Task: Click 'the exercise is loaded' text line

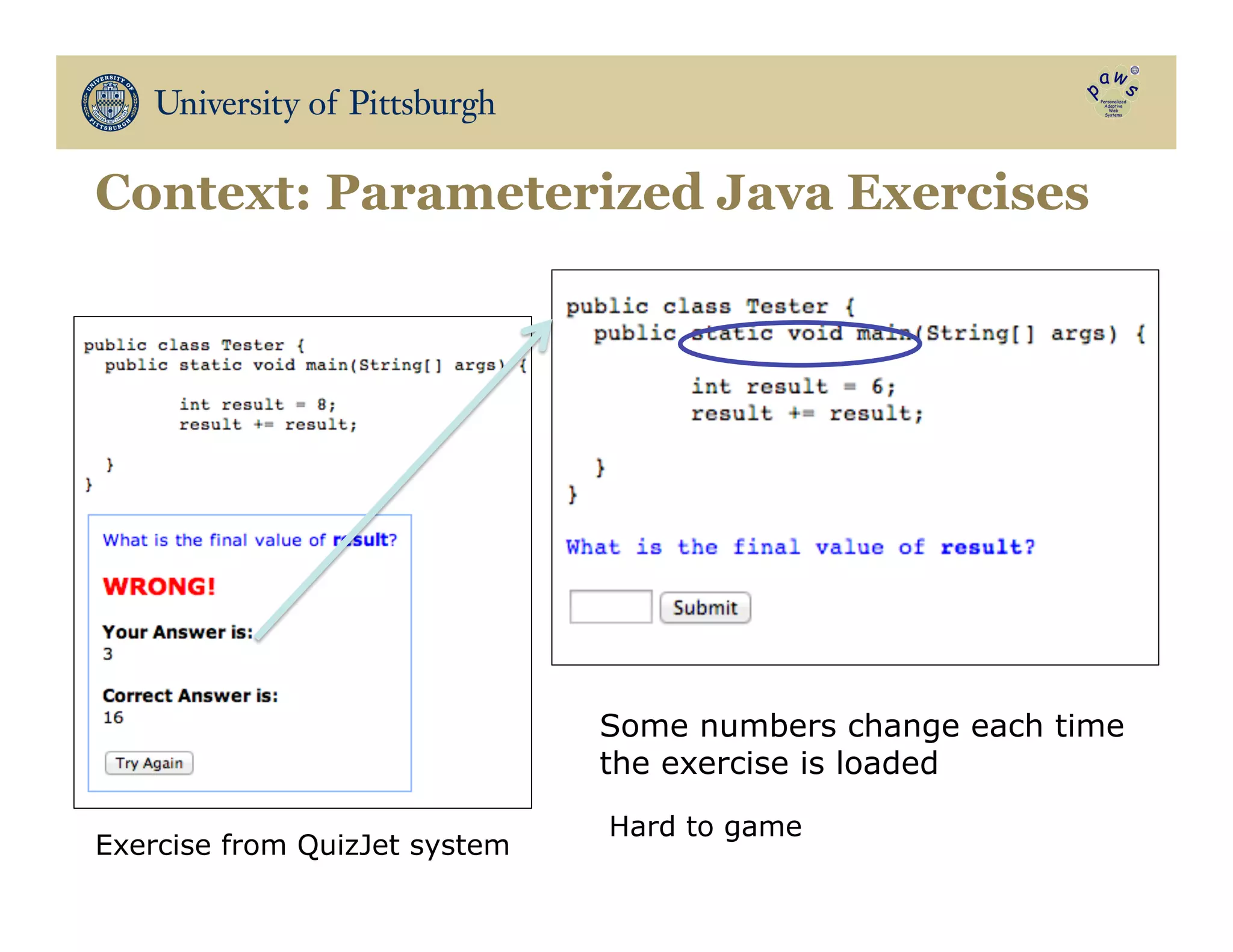Action: pos(769,763)
